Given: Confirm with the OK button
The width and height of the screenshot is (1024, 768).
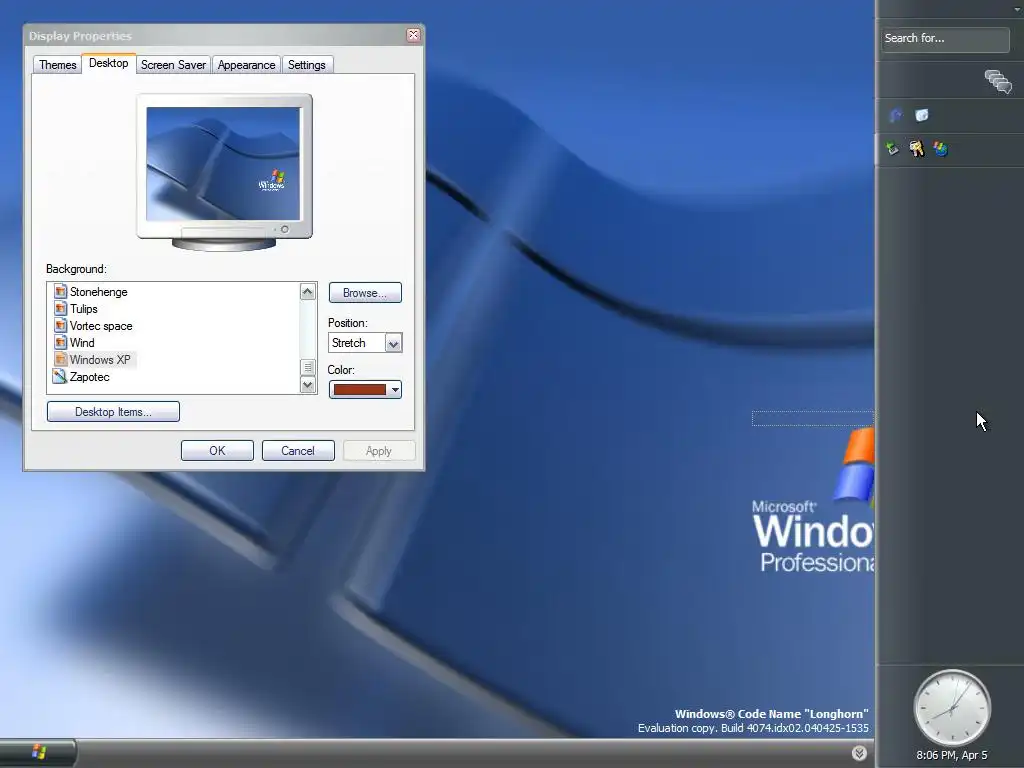Looking at the screenshot, I should tap(217, 451).
